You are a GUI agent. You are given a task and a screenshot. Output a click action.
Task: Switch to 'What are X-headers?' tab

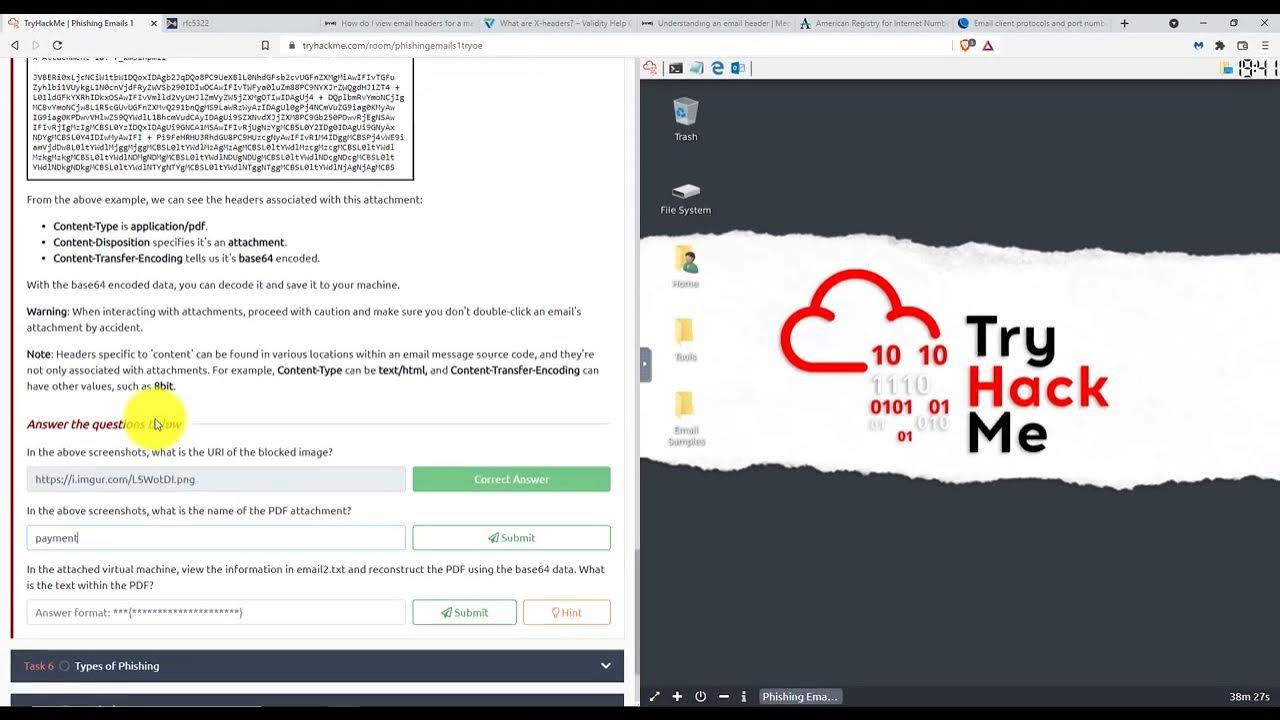pyautogui.click(x=556, y=23)
